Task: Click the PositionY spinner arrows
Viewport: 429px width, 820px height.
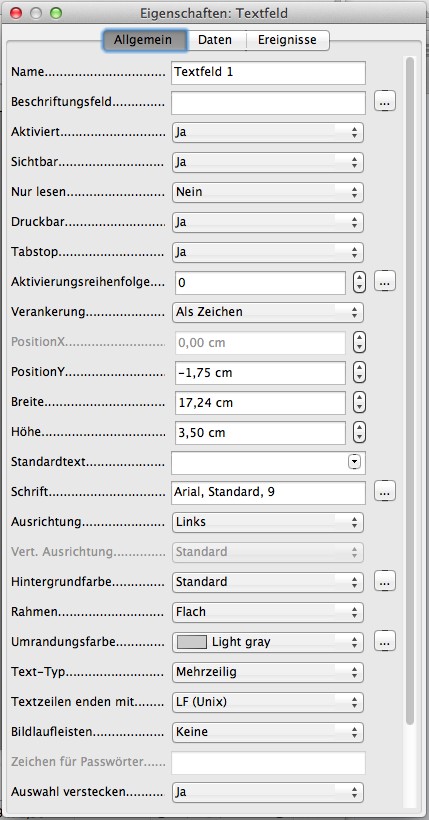Action: (359, 373)
